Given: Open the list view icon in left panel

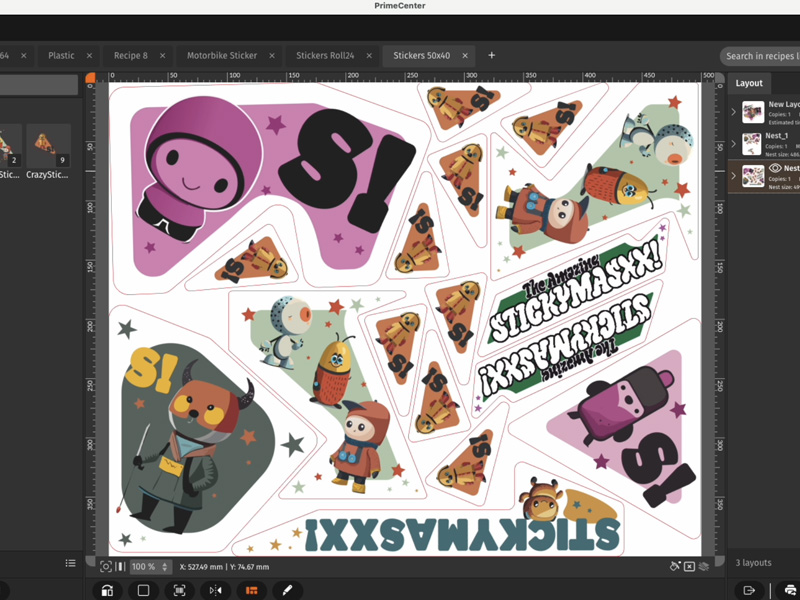Looking at the screenshot, I should [x=70, y=563].
